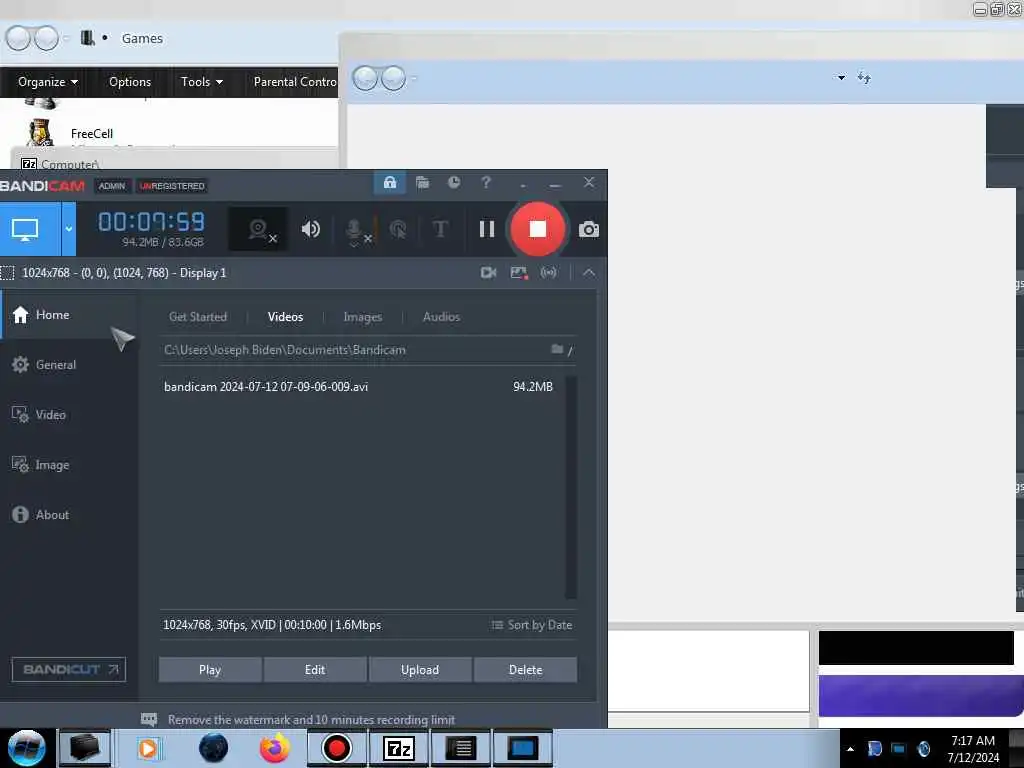Image resolution: width=1024 pixels, height=768 pixels.
Task: Click the Upload button
Action: click(x=420, y=669)
